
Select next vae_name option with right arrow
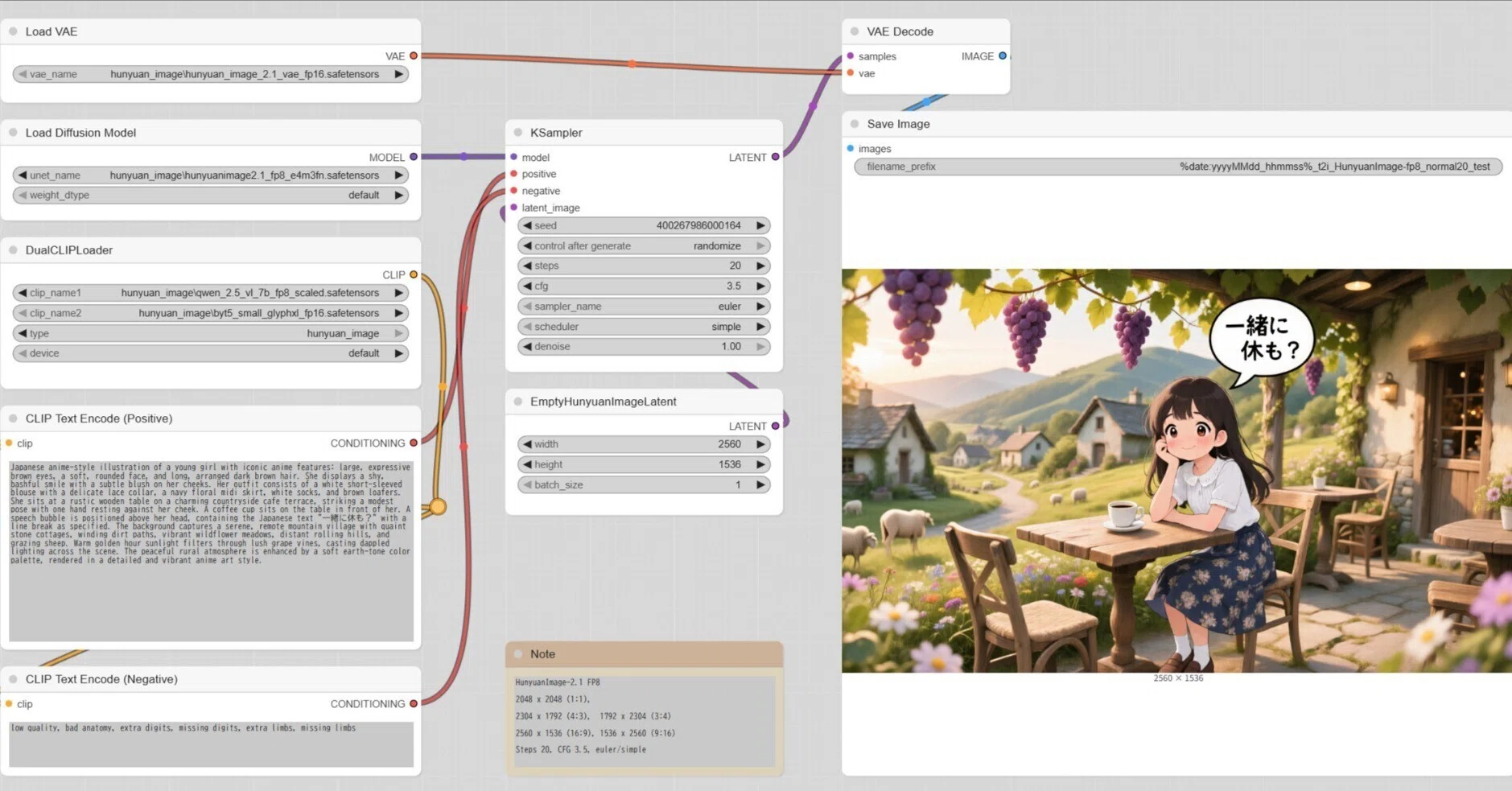[x=398, y=74]
